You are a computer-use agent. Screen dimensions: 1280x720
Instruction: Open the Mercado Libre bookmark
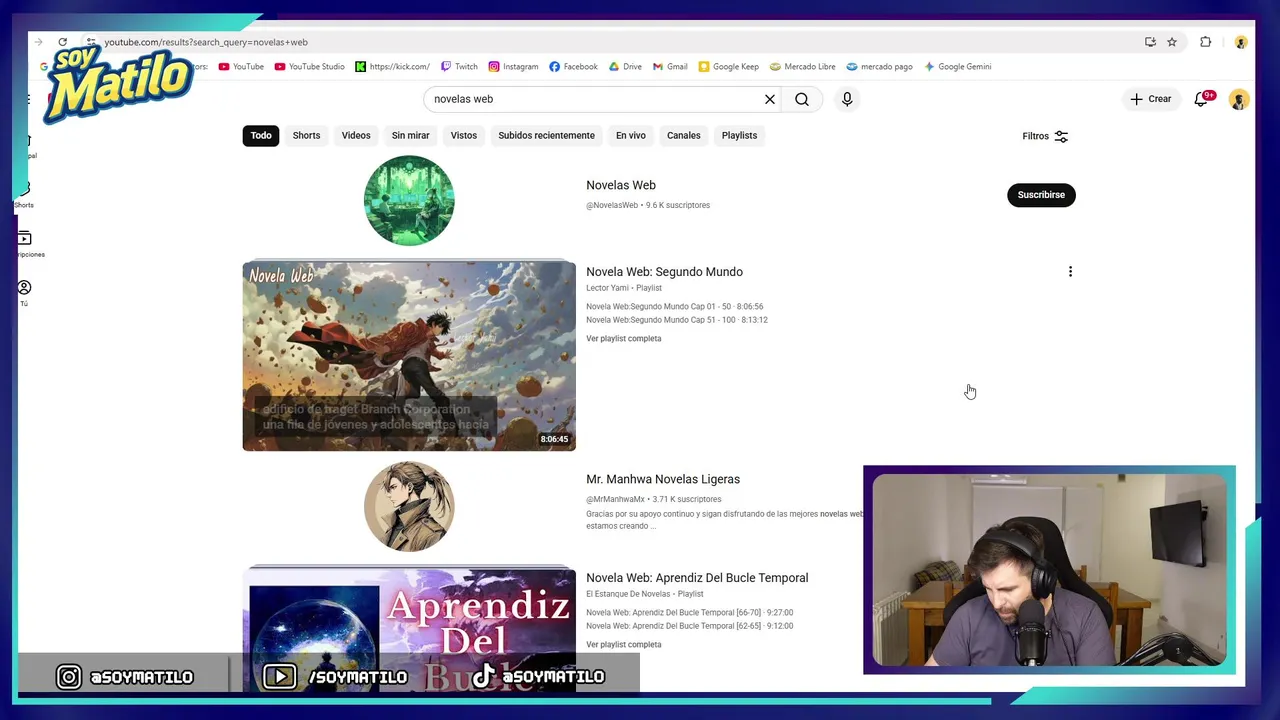802,67
